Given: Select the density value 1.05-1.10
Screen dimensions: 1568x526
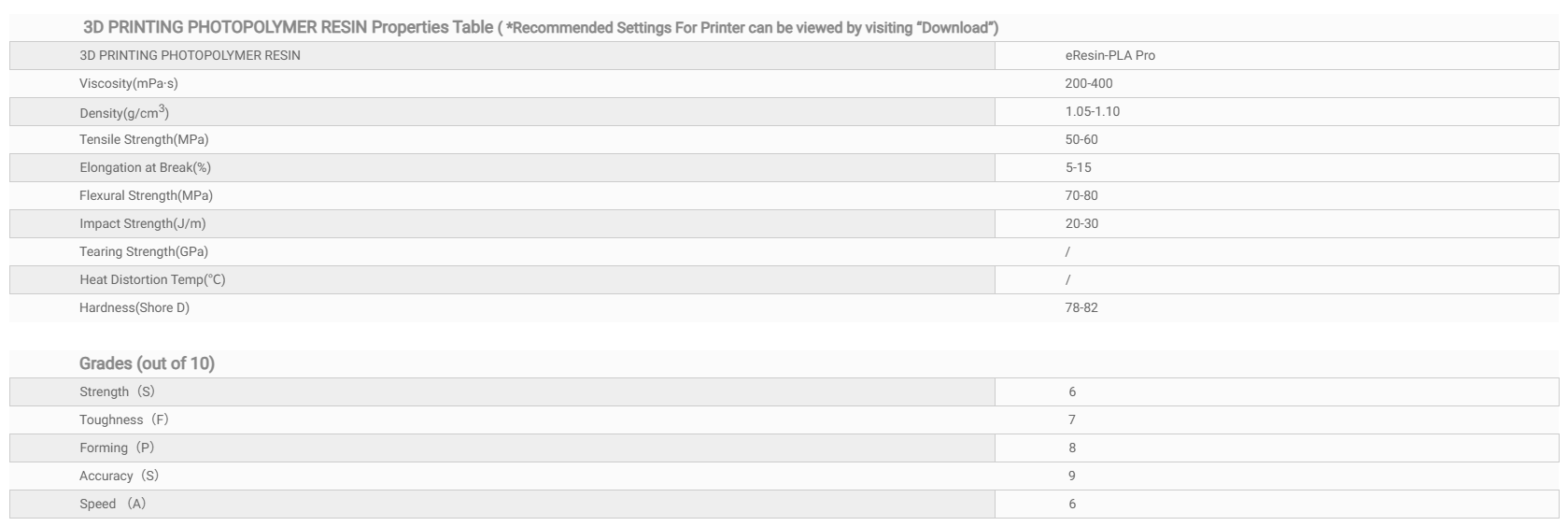Looking at the screenshot, I should point(1092,111).
